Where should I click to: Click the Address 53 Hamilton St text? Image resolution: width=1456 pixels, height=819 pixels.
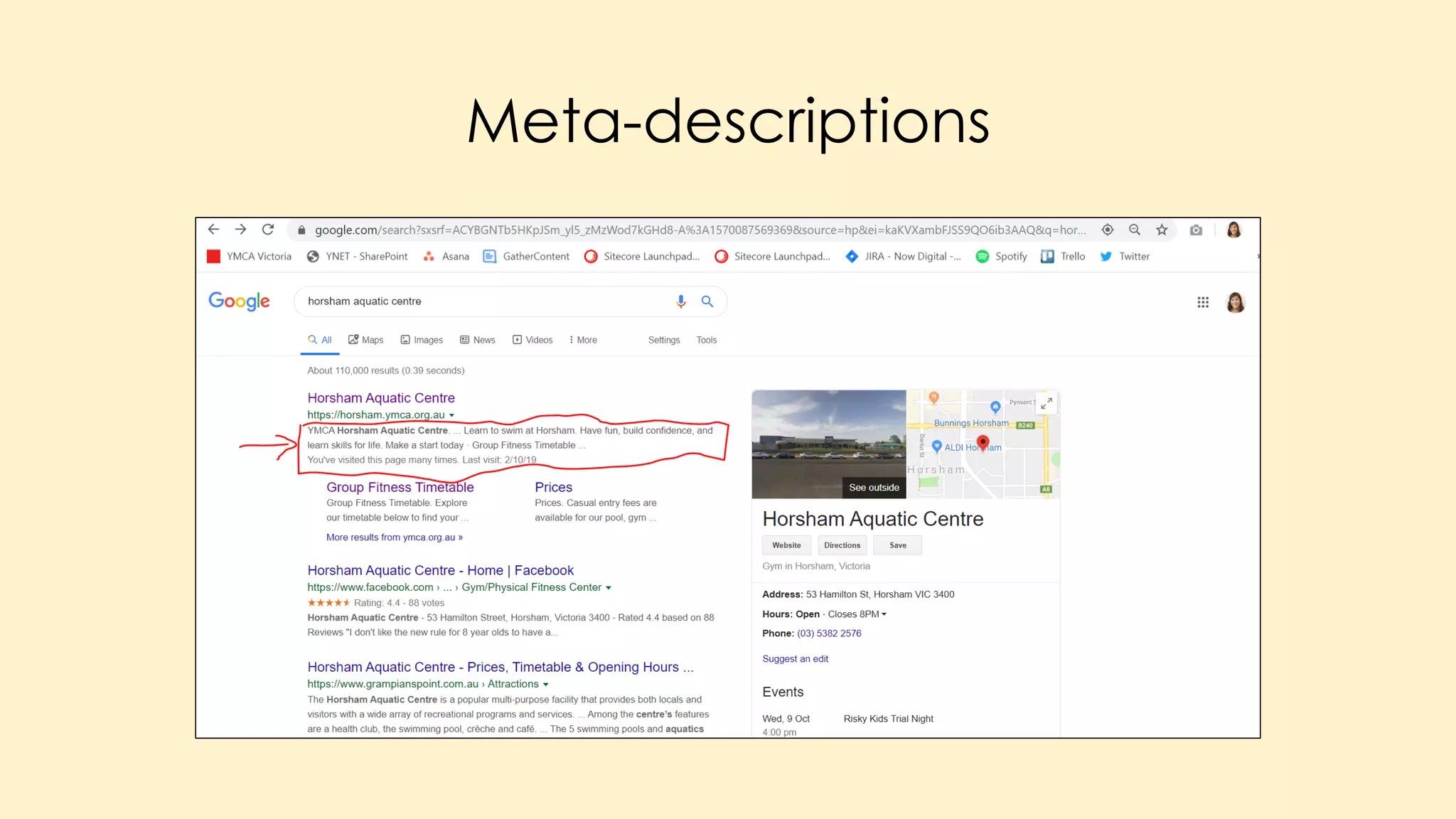858,594
